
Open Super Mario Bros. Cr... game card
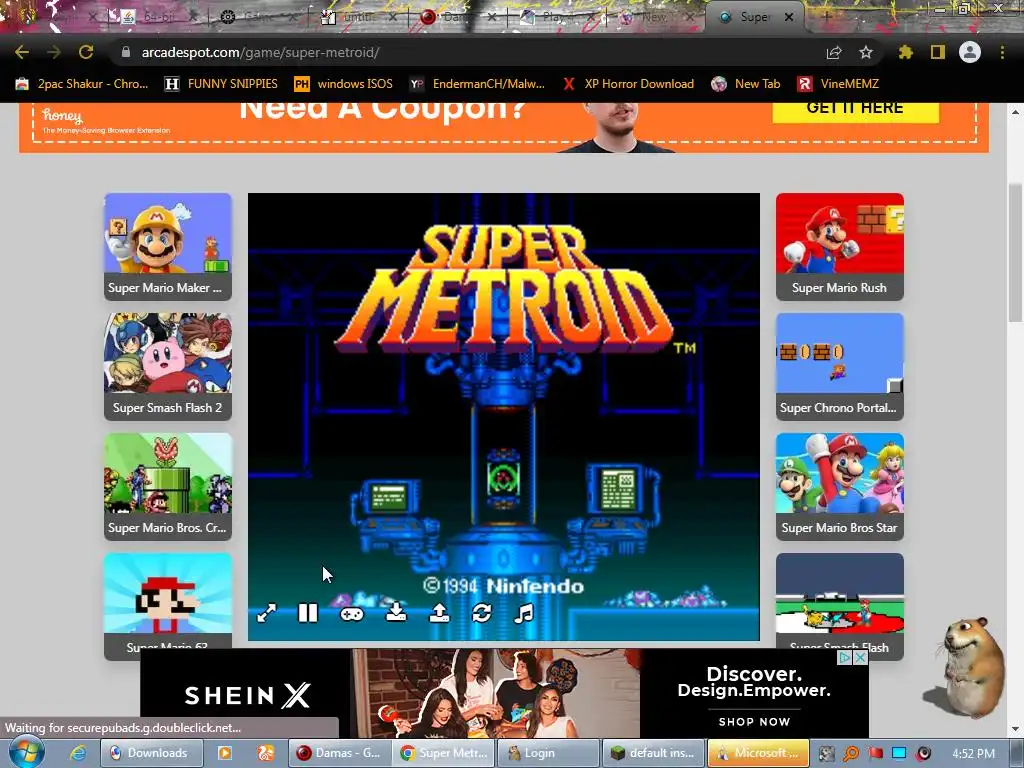point(168,487)
